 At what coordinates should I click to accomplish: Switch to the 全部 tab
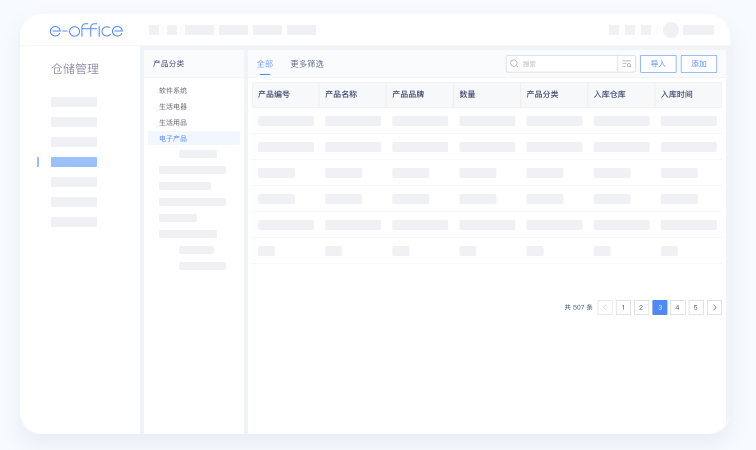(264, 64)
